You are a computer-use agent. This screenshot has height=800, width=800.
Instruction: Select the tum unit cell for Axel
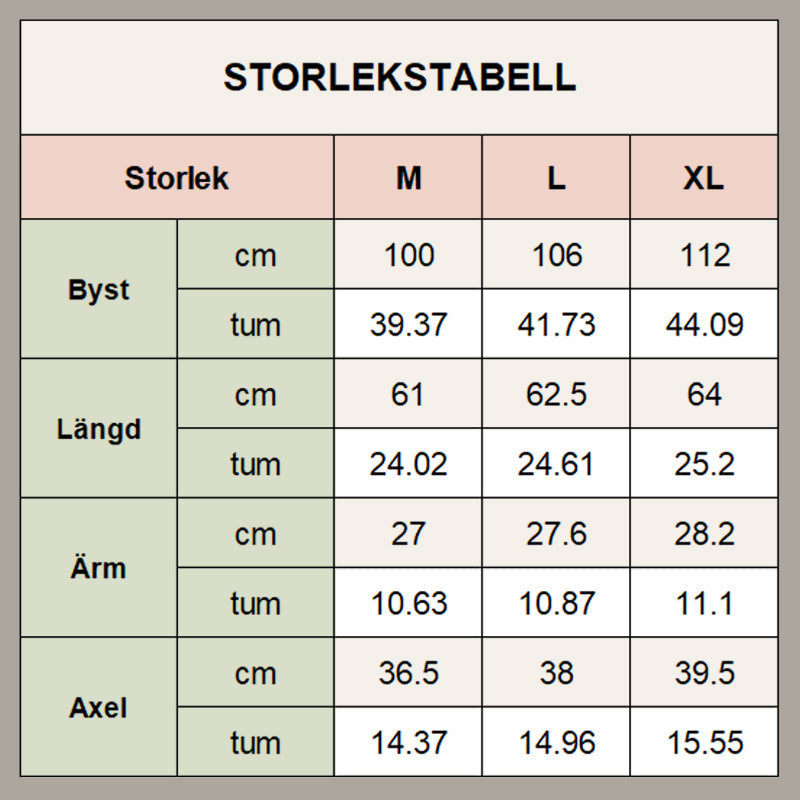(x=255, y=743)
